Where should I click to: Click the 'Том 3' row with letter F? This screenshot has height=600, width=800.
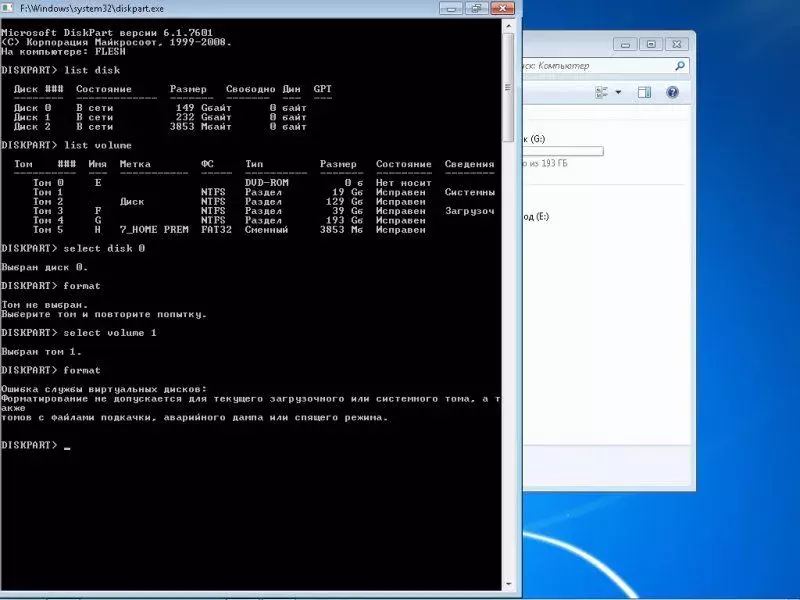[x=264, y=211]
